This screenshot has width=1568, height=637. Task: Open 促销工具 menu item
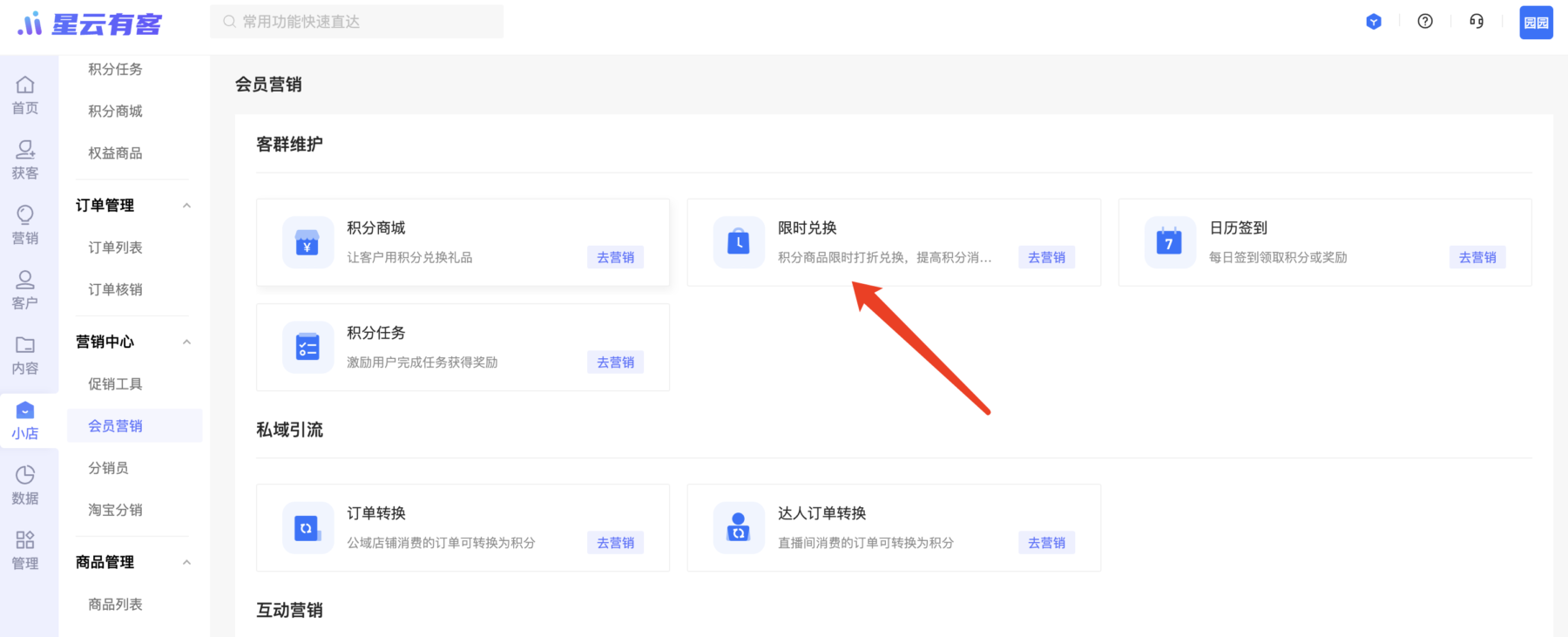(x=115, y=383)
